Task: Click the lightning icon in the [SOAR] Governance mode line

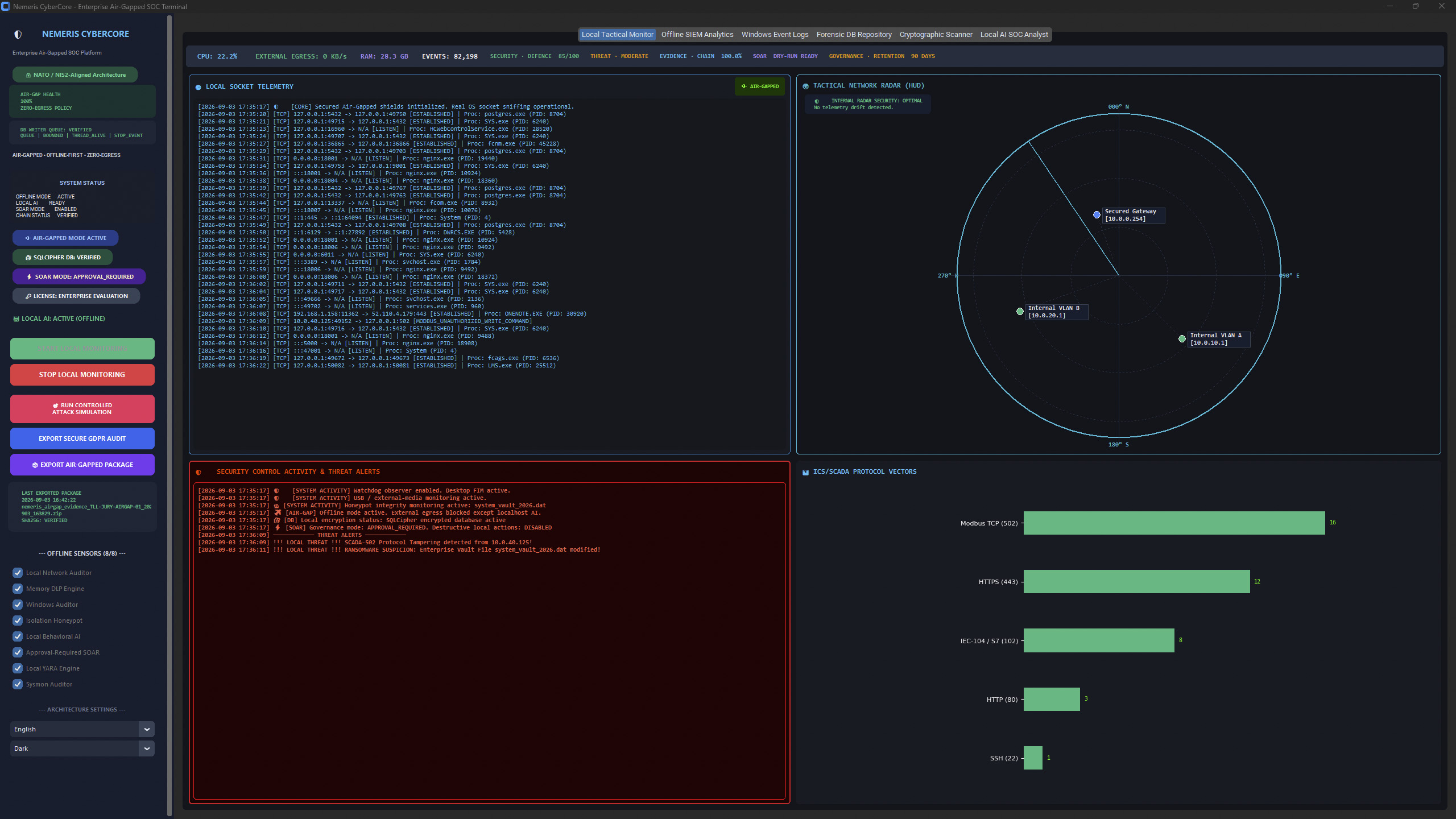Action: coord(277,528)
